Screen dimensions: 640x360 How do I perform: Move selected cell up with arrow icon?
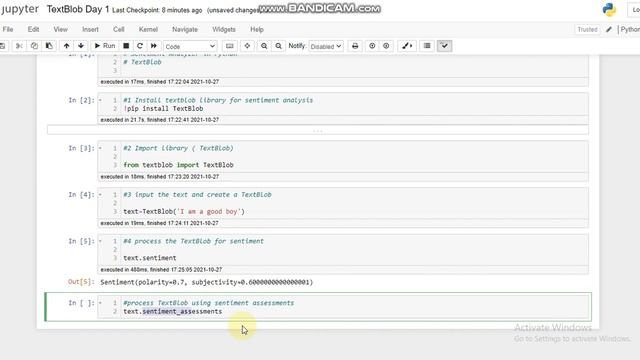pos(67,46)
